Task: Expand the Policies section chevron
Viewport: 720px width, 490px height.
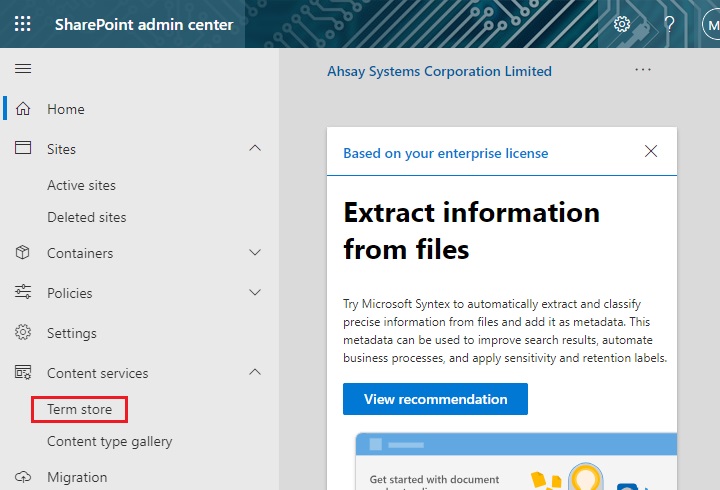Action: (255, 293)
